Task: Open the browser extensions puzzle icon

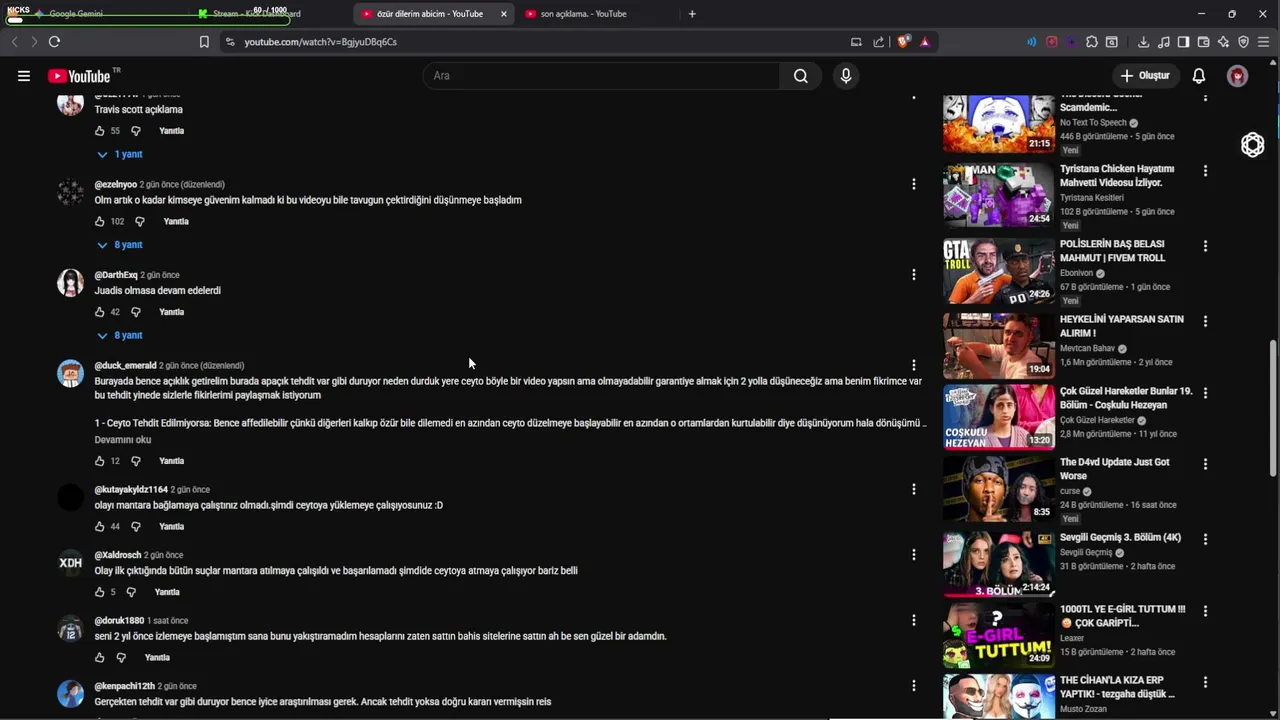Action: (x=1091, y=42)
